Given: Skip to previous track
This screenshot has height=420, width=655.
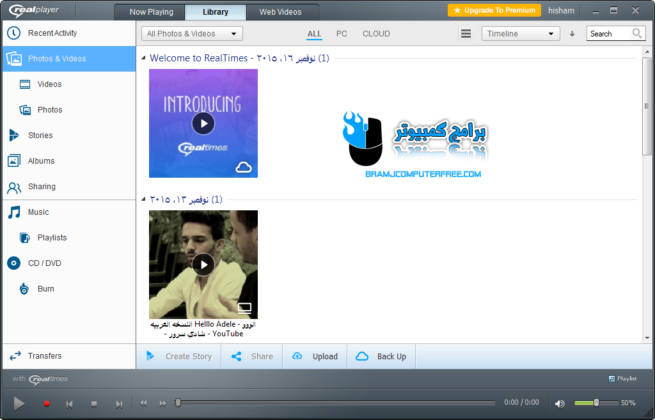Looking at the screenshot, I should pyautogui.click(x=69, y=404).
